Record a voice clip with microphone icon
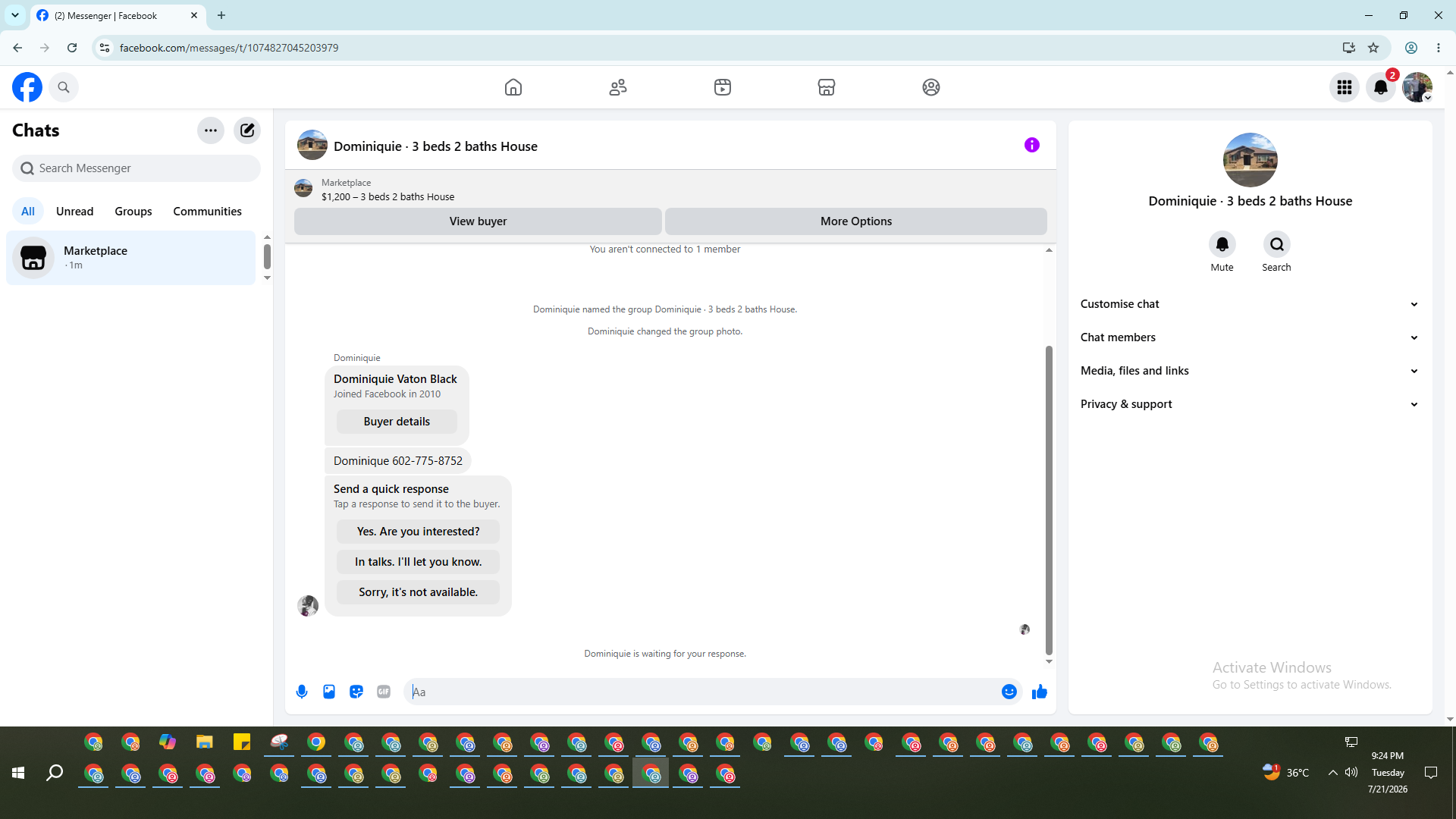Viewport: 1456px width, 819px height. [302, 692]
